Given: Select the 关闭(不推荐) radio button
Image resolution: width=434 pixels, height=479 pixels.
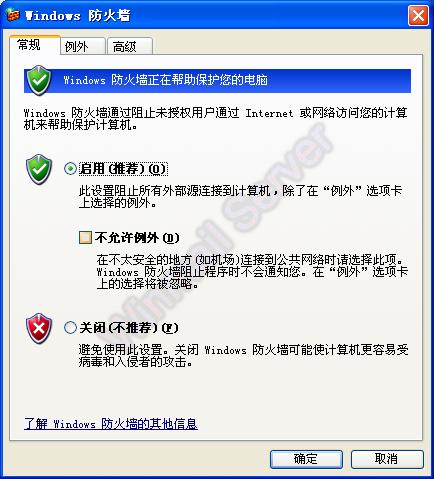Looking at the screenshot, I should [x=70, y=328].
